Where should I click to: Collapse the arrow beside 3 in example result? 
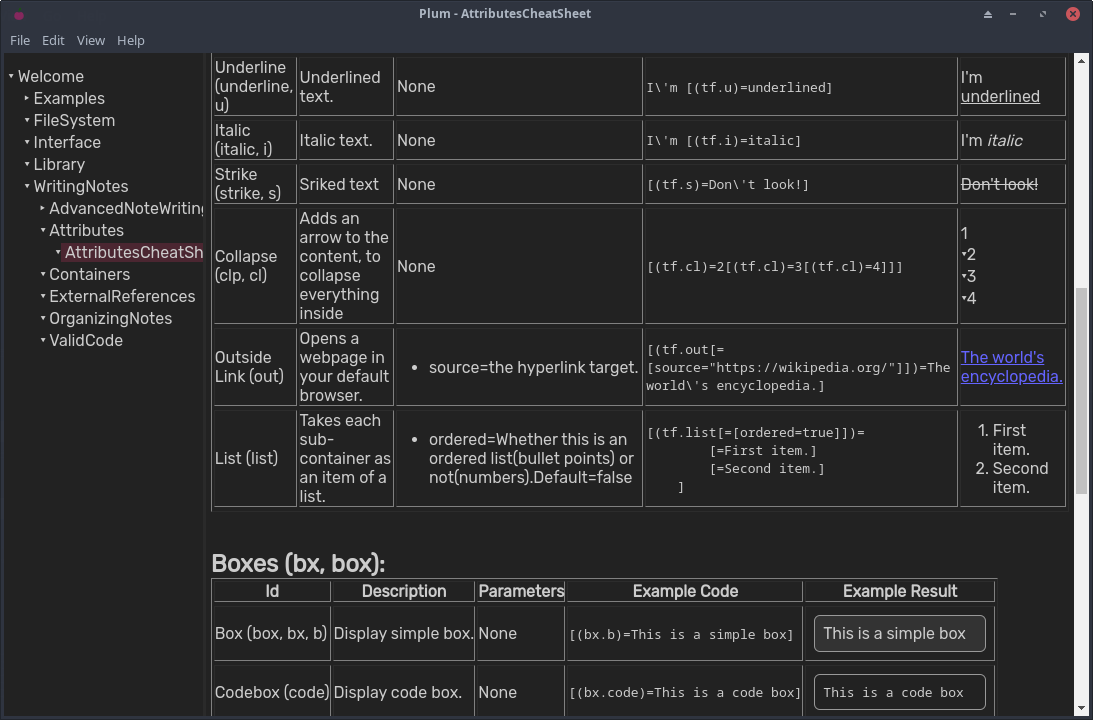coord(964,276)
